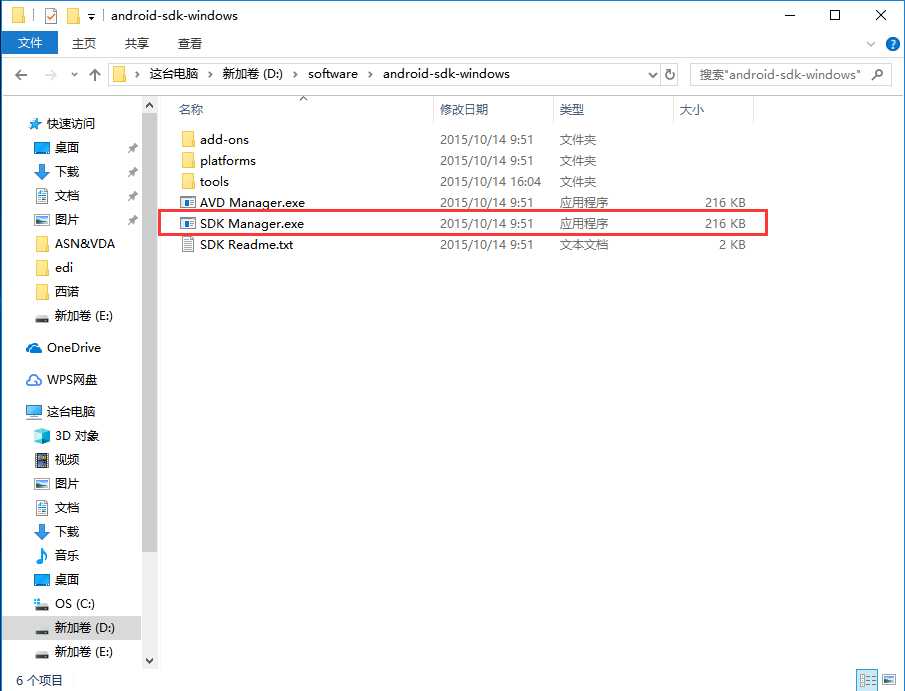
Task: Click navigation pane scrollbar down arrow
Action: click(x=149, y=661)
